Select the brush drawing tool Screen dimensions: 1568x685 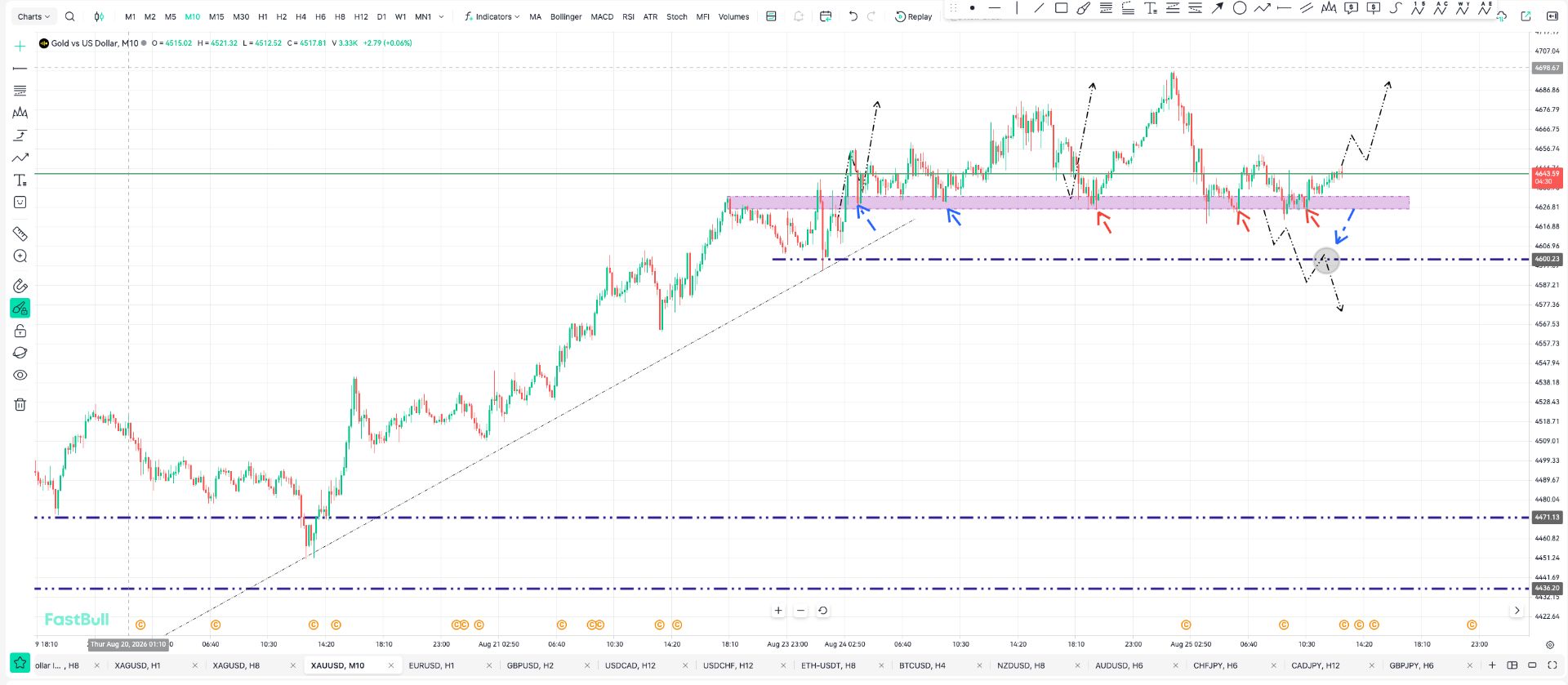[1084, 8]
